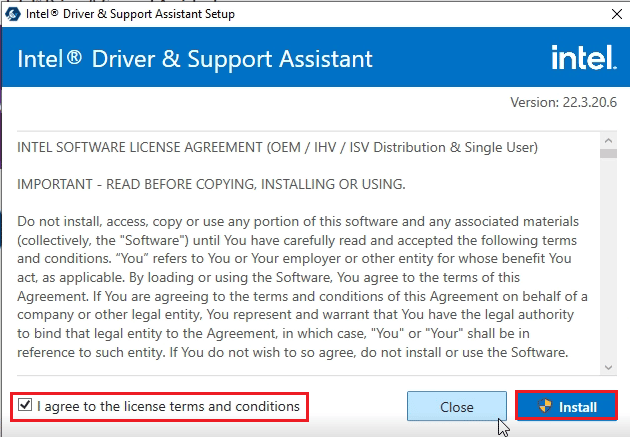This screenshot has width=630, height=437.
Task: Click the Version 22.3.20.6 text
Action: tap(563, 102)
